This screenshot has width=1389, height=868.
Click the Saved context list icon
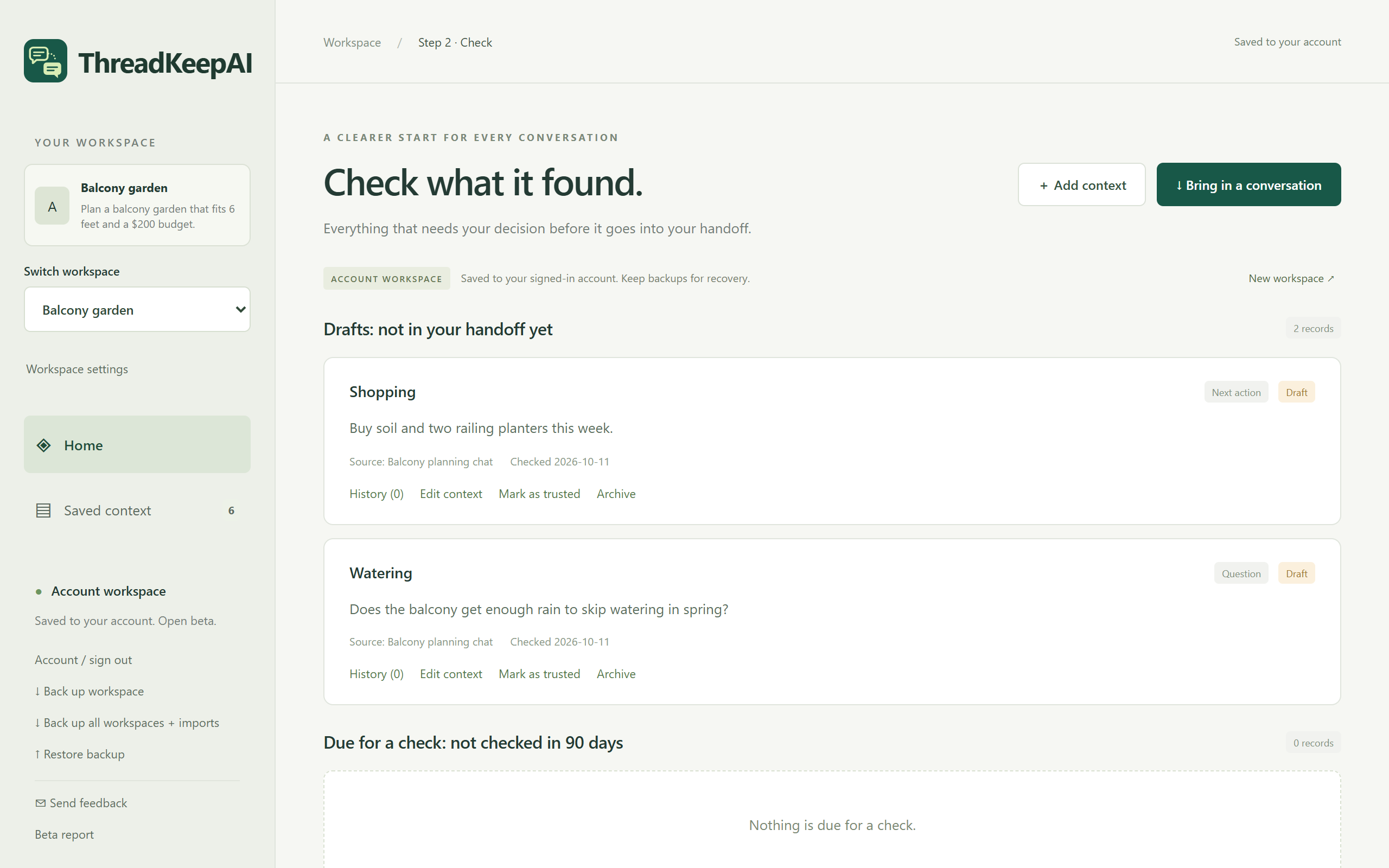coord(43,510)
